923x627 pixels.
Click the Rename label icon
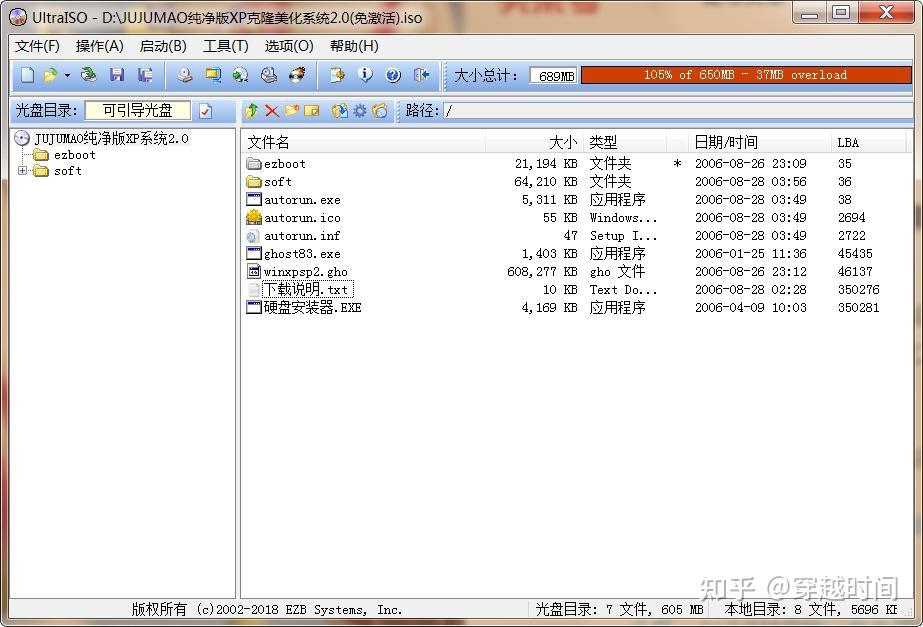click(311, 111)
